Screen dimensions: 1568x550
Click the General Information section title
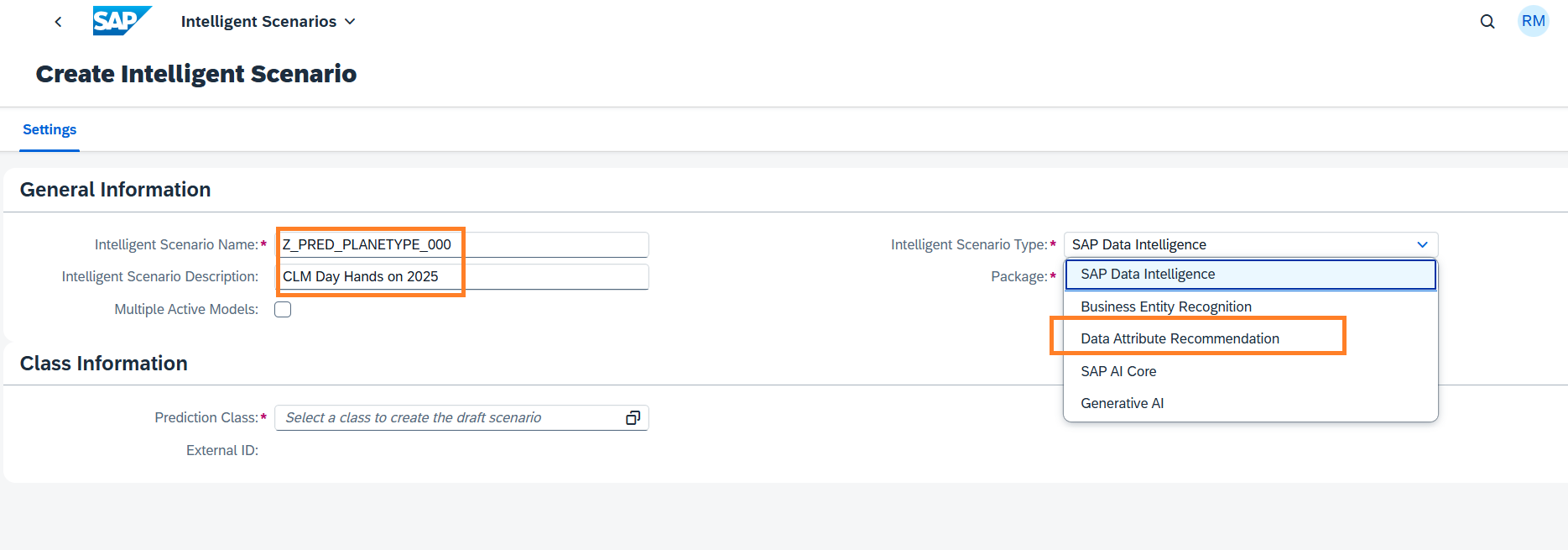pyautogui.click(x=115, y=190)
